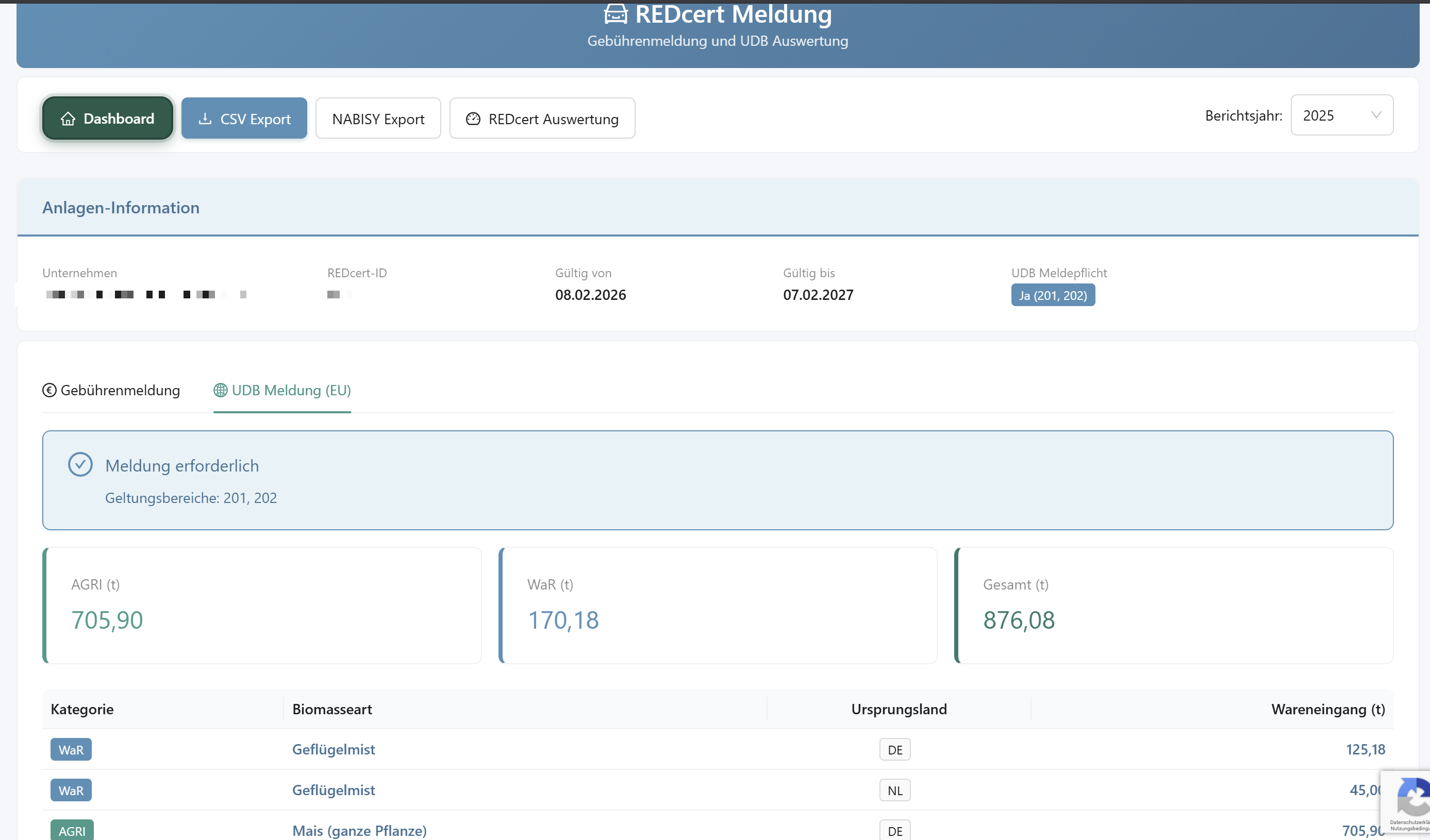This screenshot has height=840, width=1430.
Task: Click the REDcert Meldung header icon
Action: tap(616, 13)
